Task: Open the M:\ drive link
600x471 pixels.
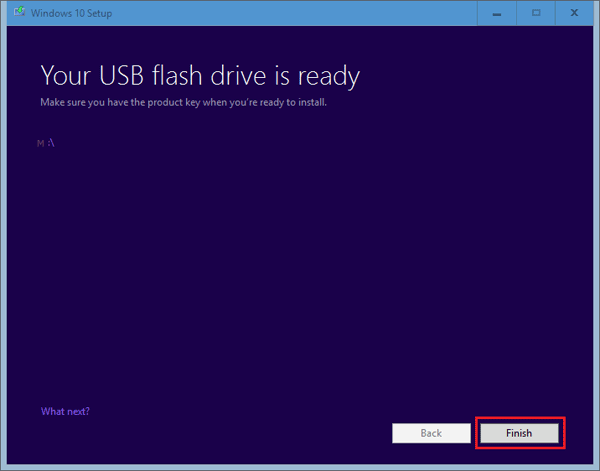Action: [46, 143]
